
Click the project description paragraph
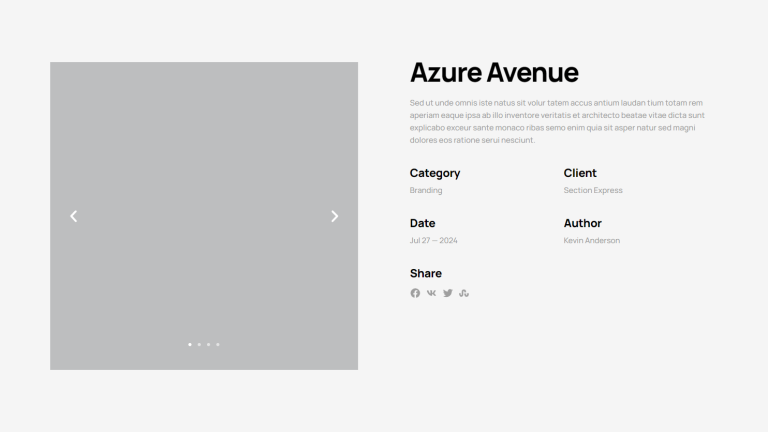[x=557, y=121]
